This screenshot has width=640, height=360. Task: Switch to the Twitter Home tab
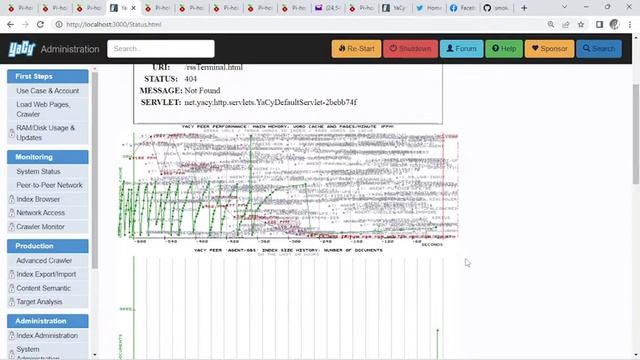tap(429, 8)
